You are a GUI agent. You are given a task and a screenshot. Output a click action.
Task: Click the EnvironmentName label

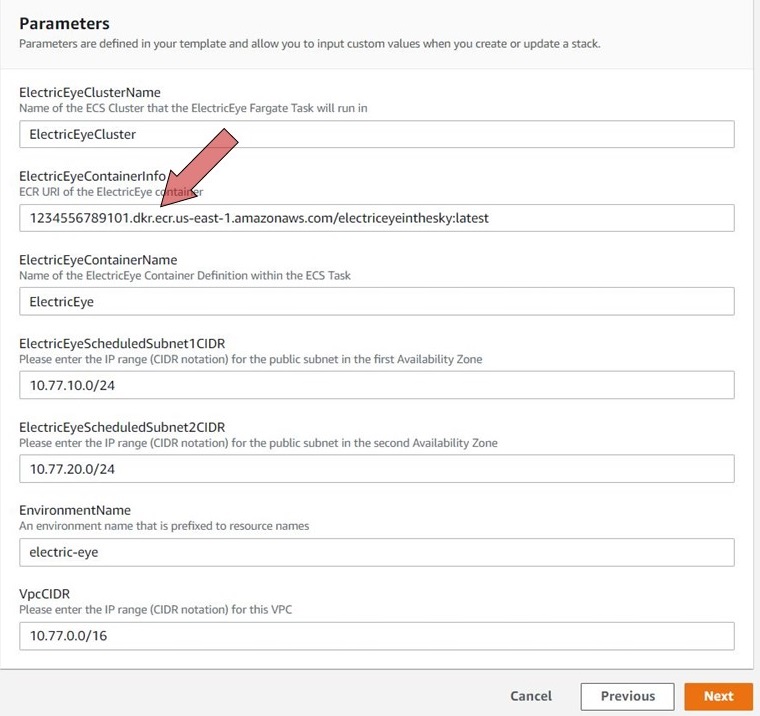(x=75, y=510)
